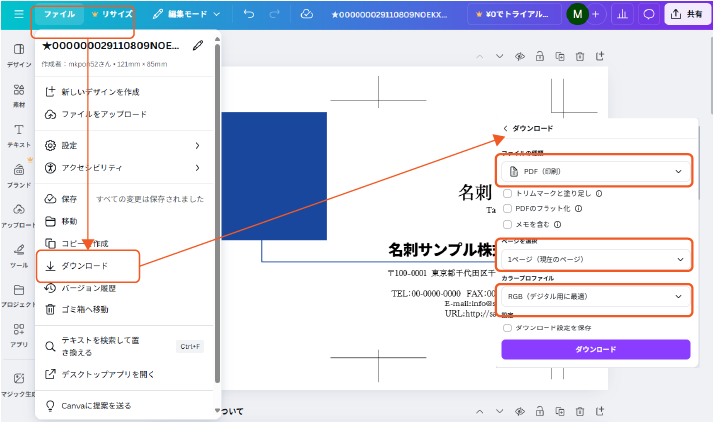Screen dimensions: 713x422
Task: Open the 素材 elements panel
Action: tap(19, 95)
